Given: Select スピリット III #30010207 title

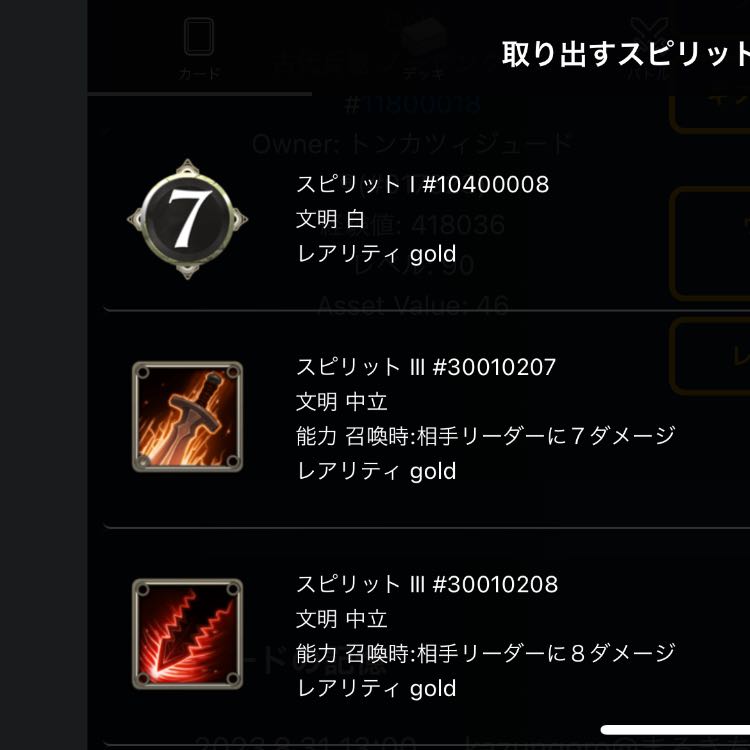Looking at the screenshot, I should coord(426,367).
